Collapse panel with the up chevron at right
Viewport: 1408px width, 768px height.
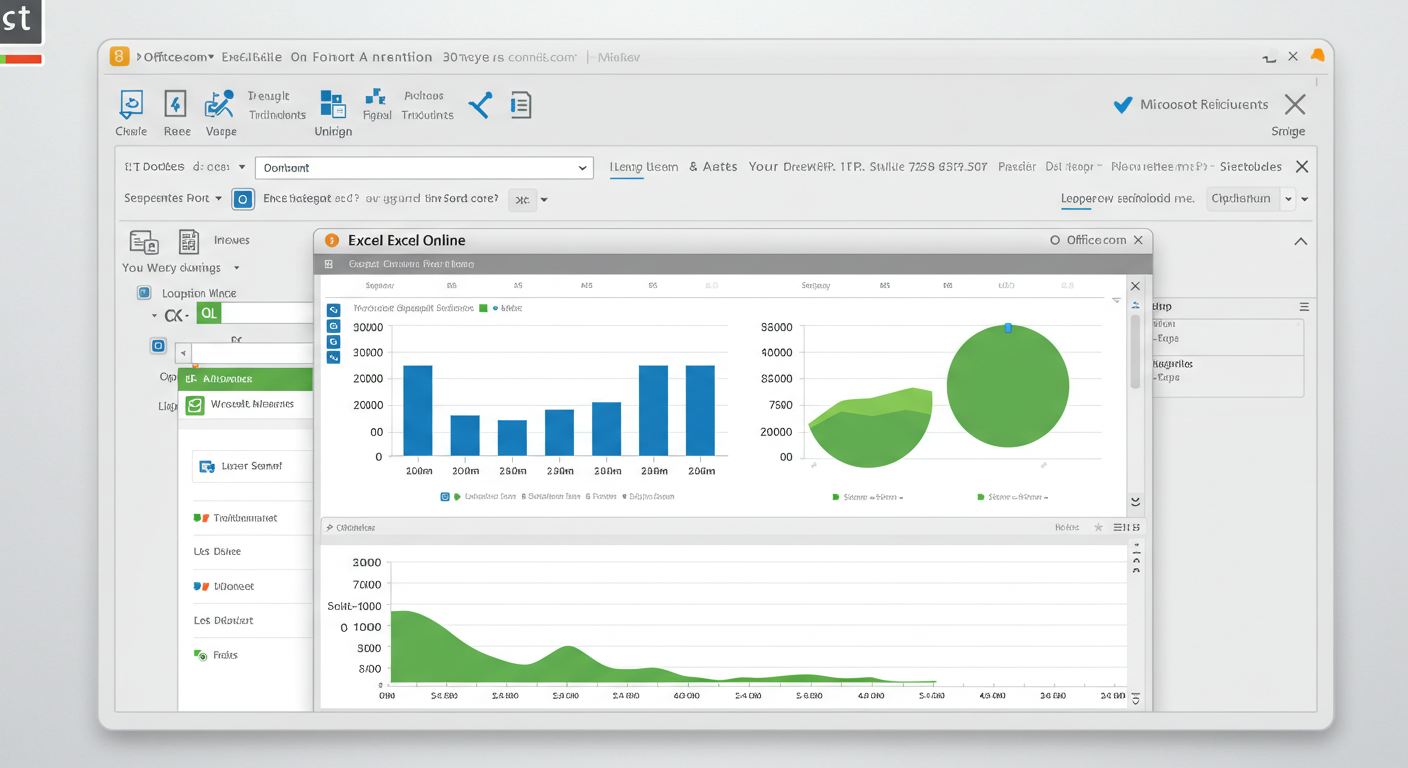click(x=1300, y=242)
